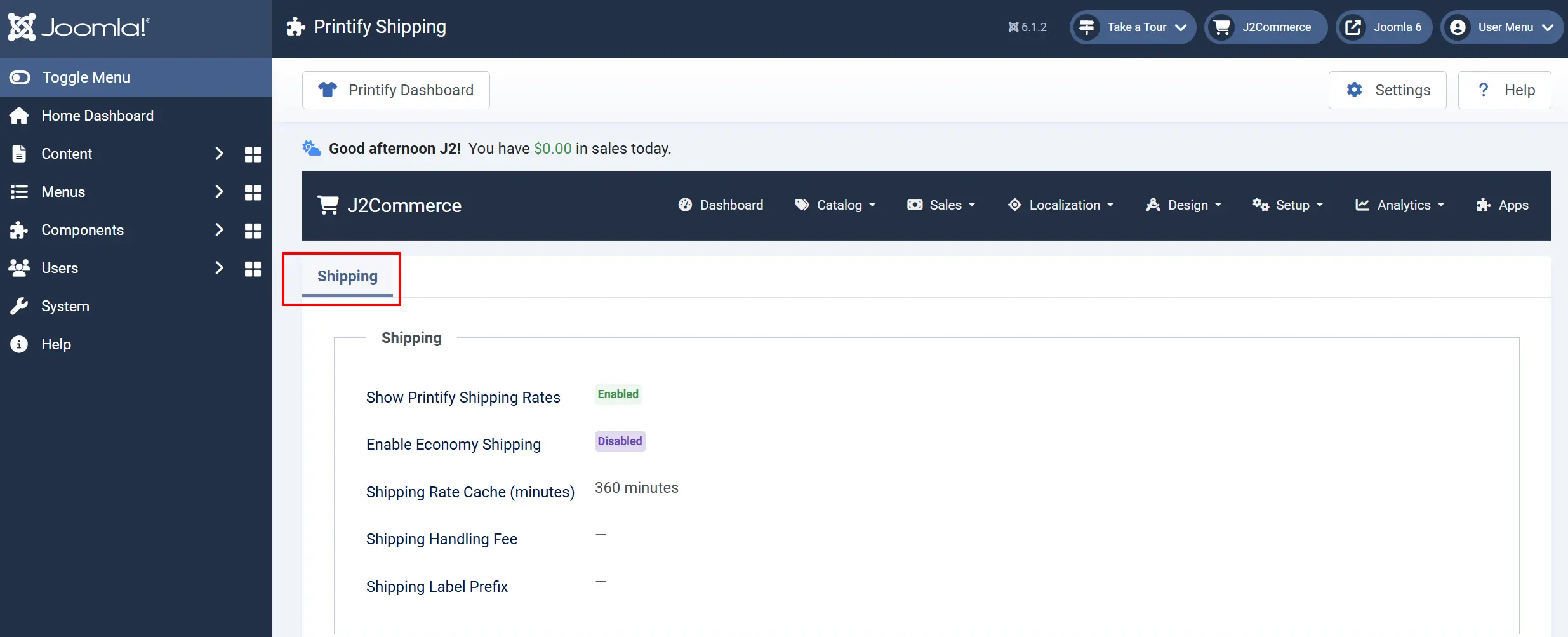Click the Components puzzle icon
Screen dimensions: 1568x637
coord(19,230)
